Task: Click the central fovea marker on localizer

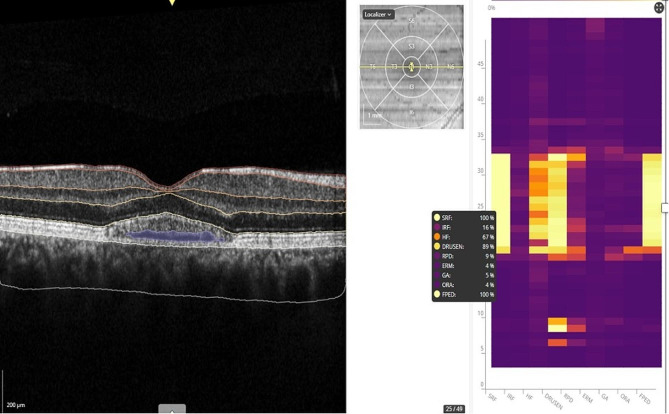Action: [412, 67]
